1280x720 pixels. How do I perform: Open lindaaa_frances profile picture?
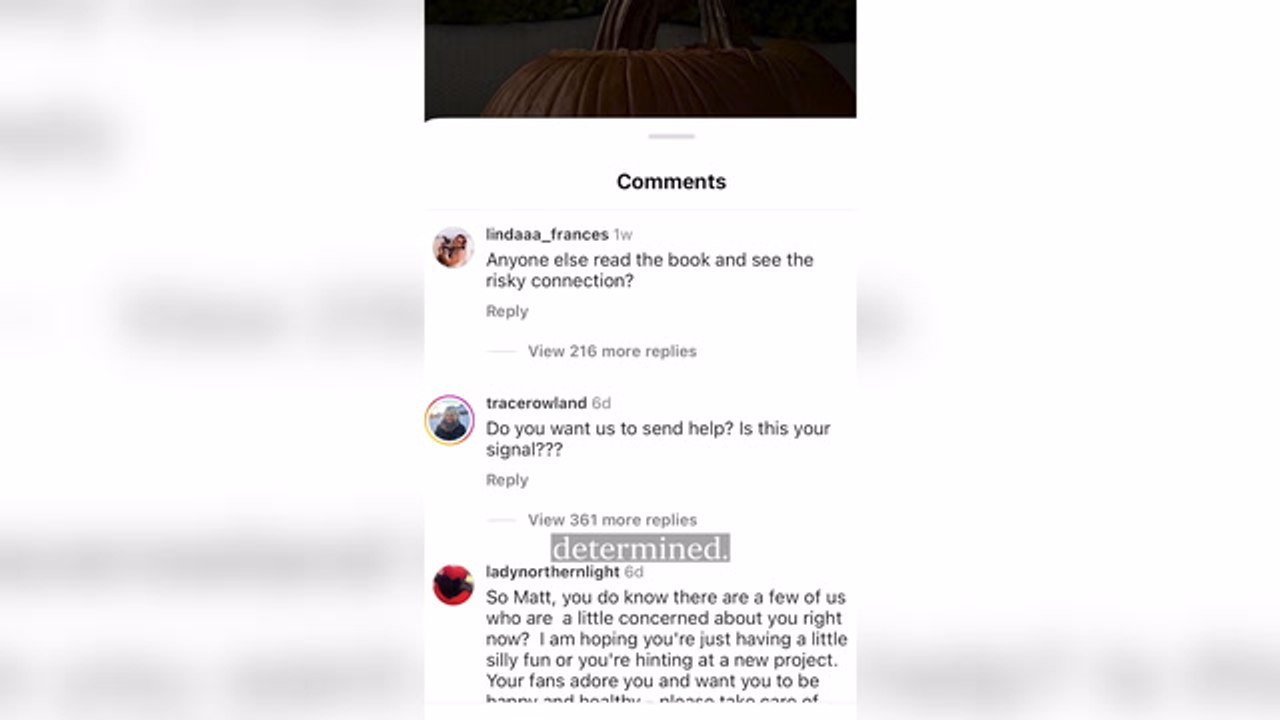coord(453,247)
